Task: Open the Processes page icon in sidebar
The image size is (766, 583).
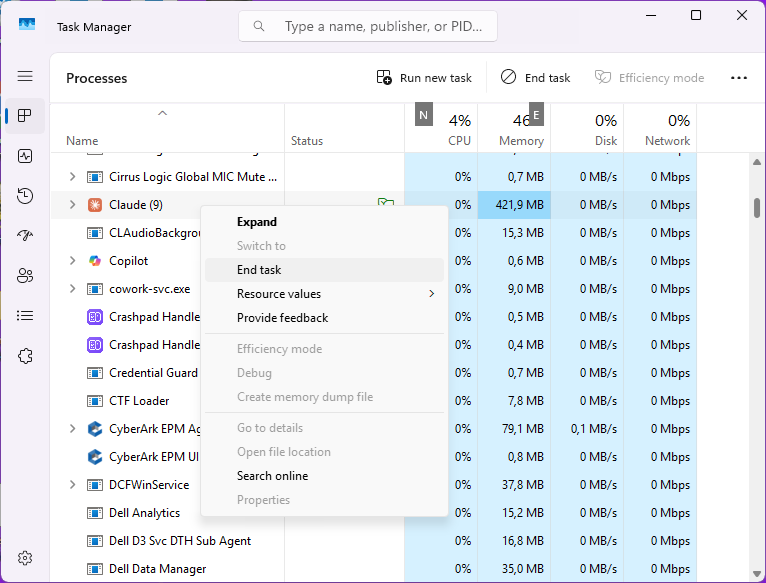Action: coord(25,116)
